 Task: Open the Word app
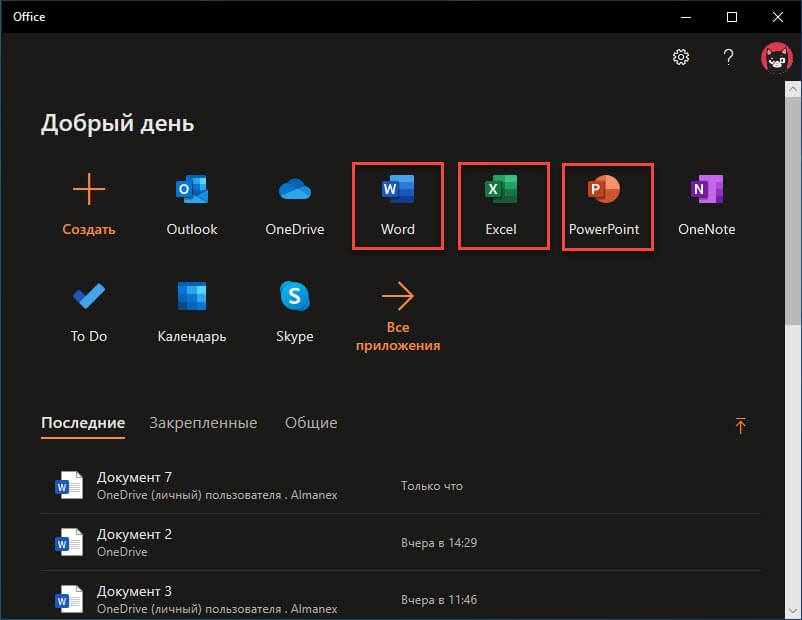click(397, 205)
